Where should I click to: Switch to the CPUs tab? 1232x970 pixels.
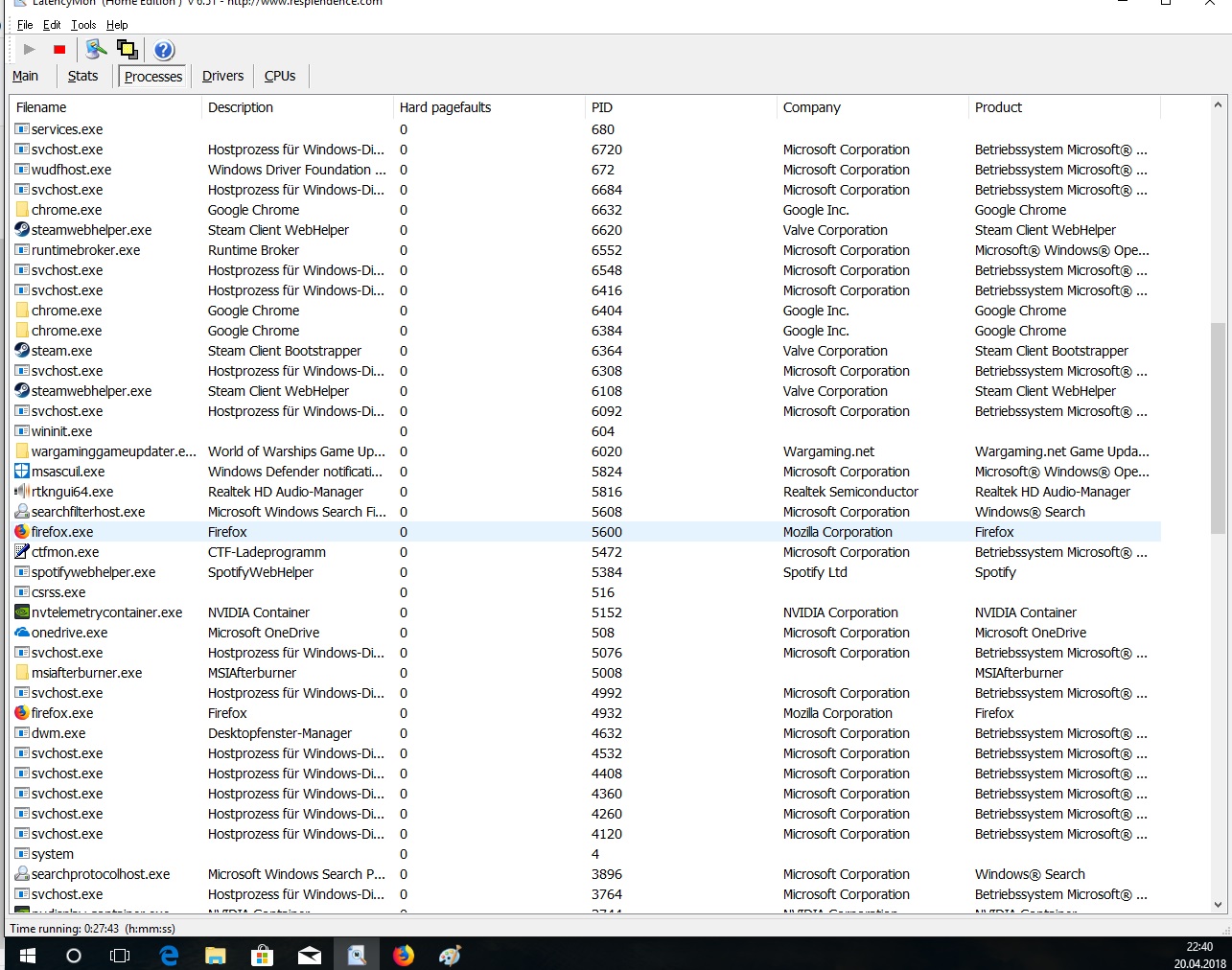[280, 76]
